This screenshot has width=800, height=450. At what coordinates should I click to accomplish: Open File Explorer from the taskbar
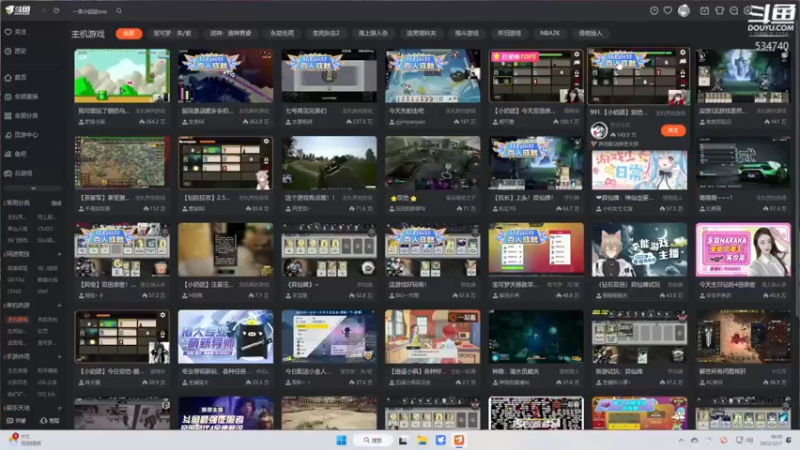[x=422, y=440]
